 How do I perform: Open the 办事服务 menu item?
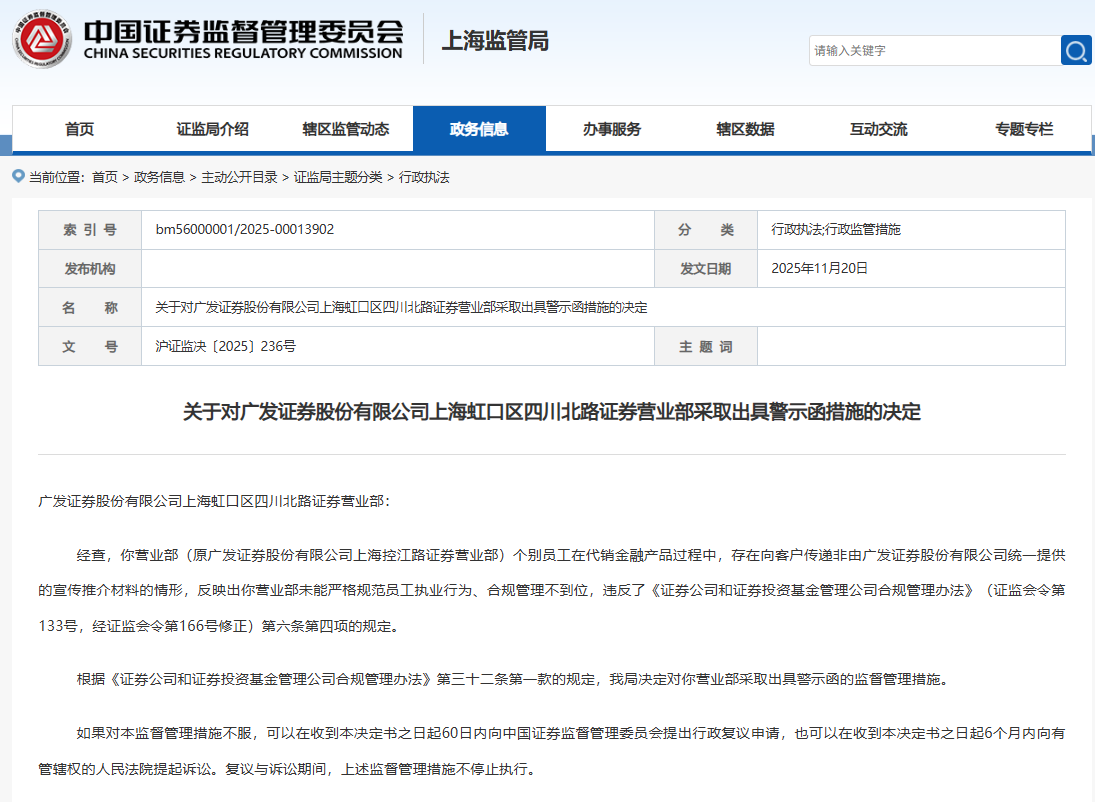pyautogui.click(x=612, y=129)
